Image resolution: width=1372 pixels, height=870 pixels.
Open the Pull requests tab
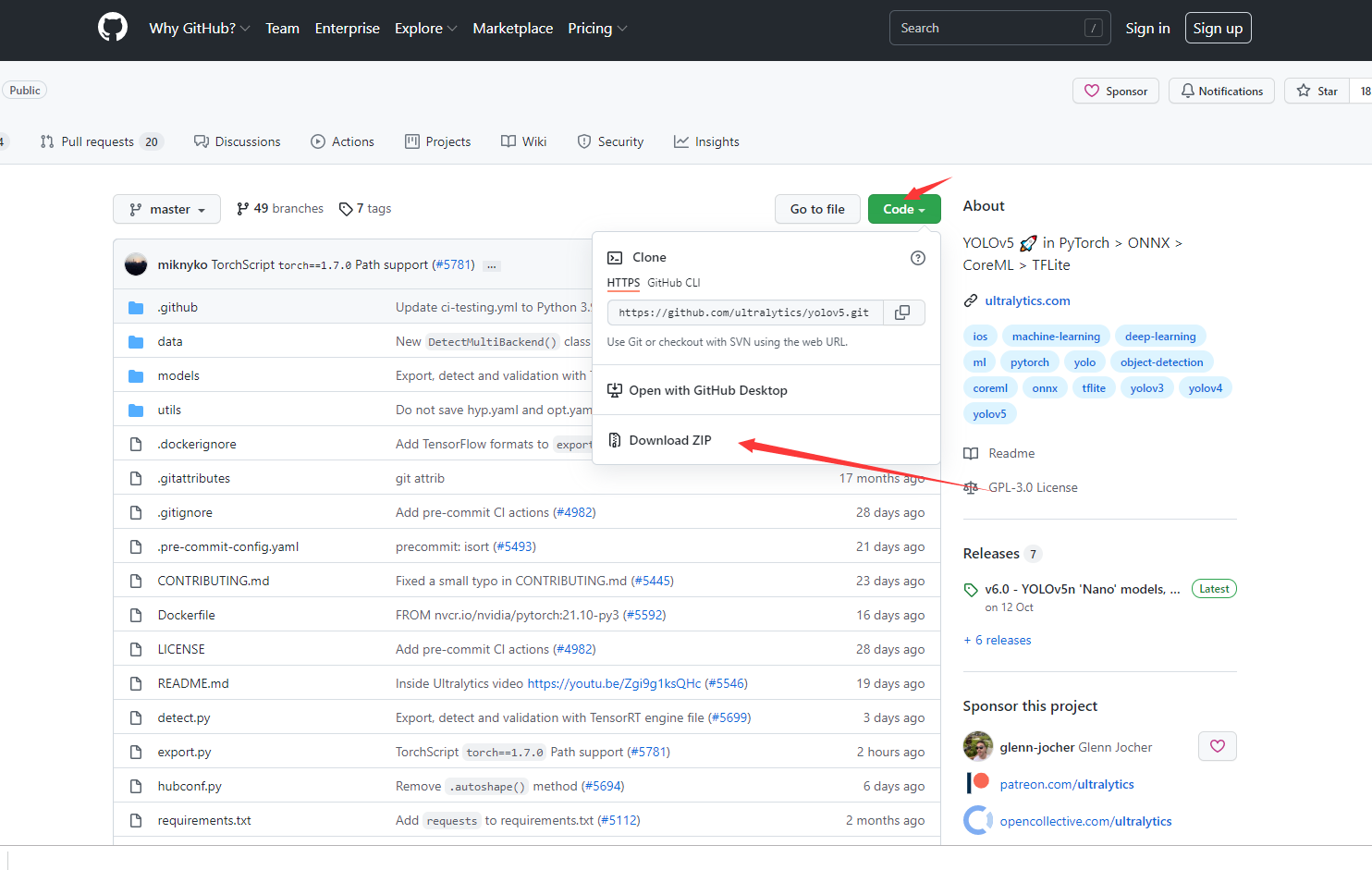click(102, 141)
